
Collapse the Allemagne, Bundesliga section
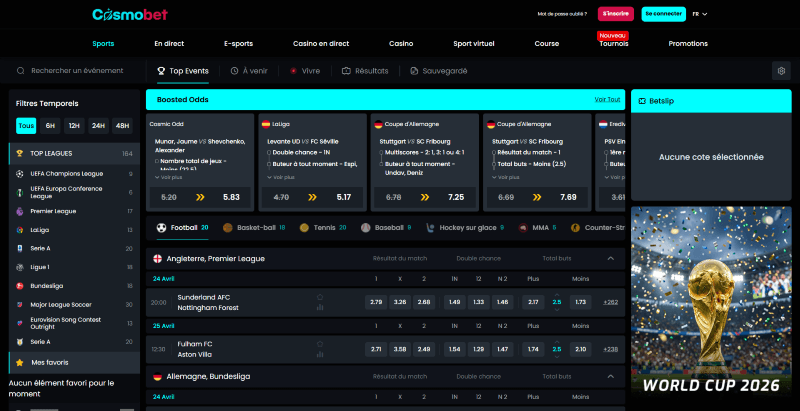[611, 376]
